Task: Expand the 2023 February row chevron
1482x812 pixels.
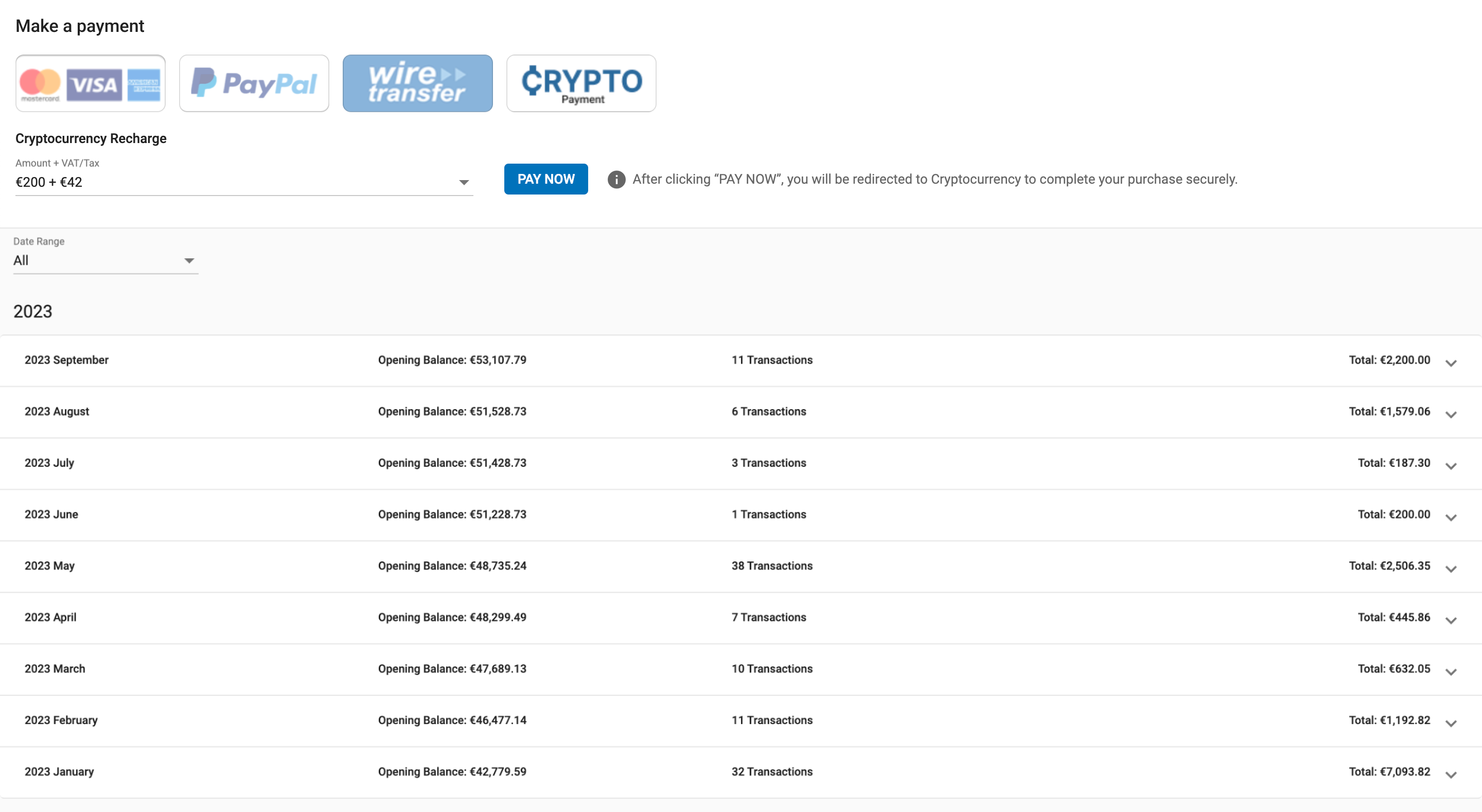Action: [1451, 723]
